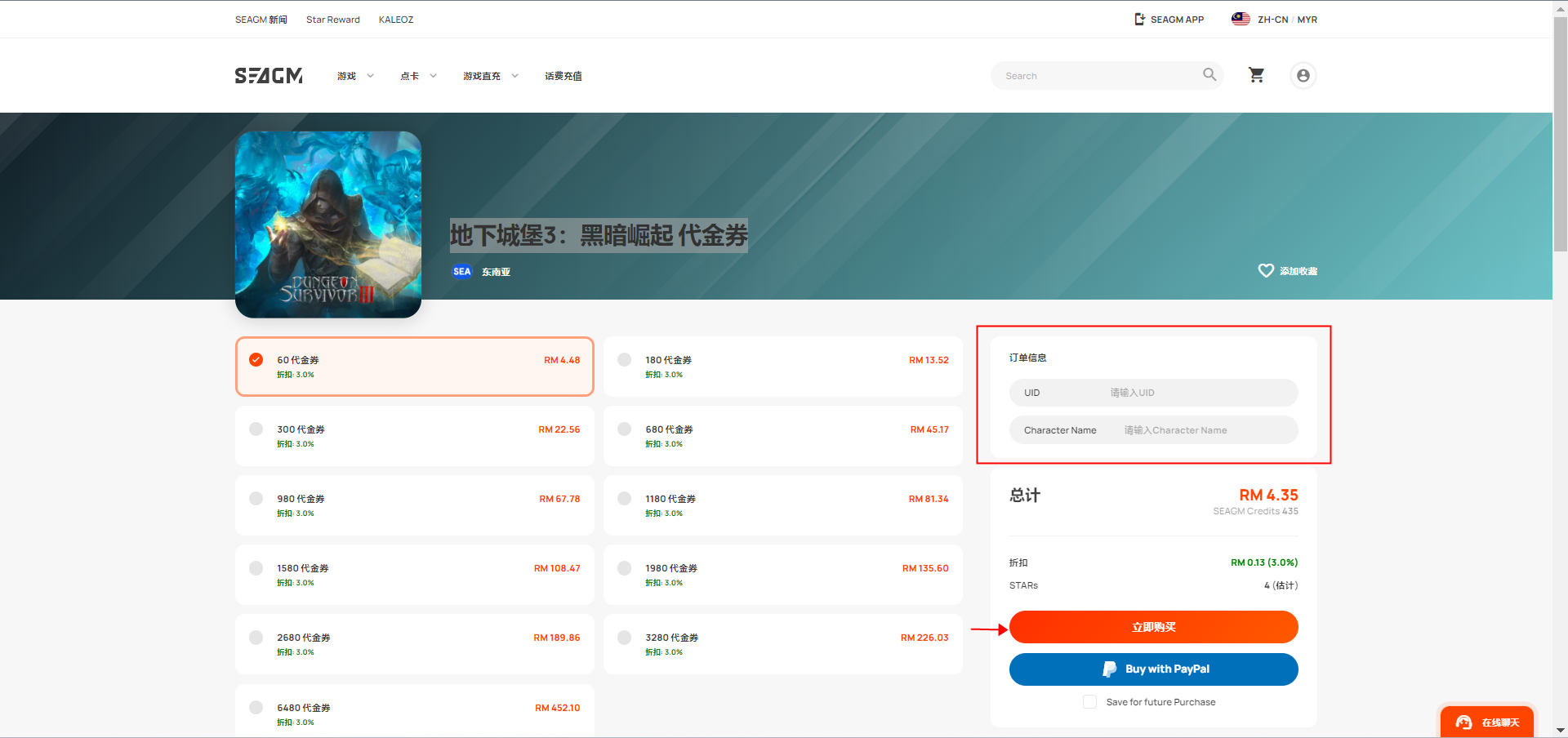Click the game title 地下城堡3:黑暗崛起 代金券
1568x738 pixels.
(599, 235)
